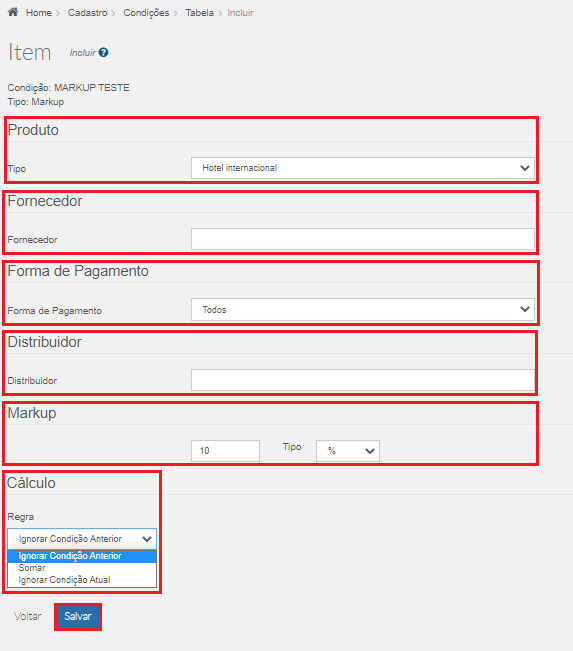Go to Cadastro breadcrumb
Screen dimensions: 573x651
pyautogui.click(x=87, y=13)
